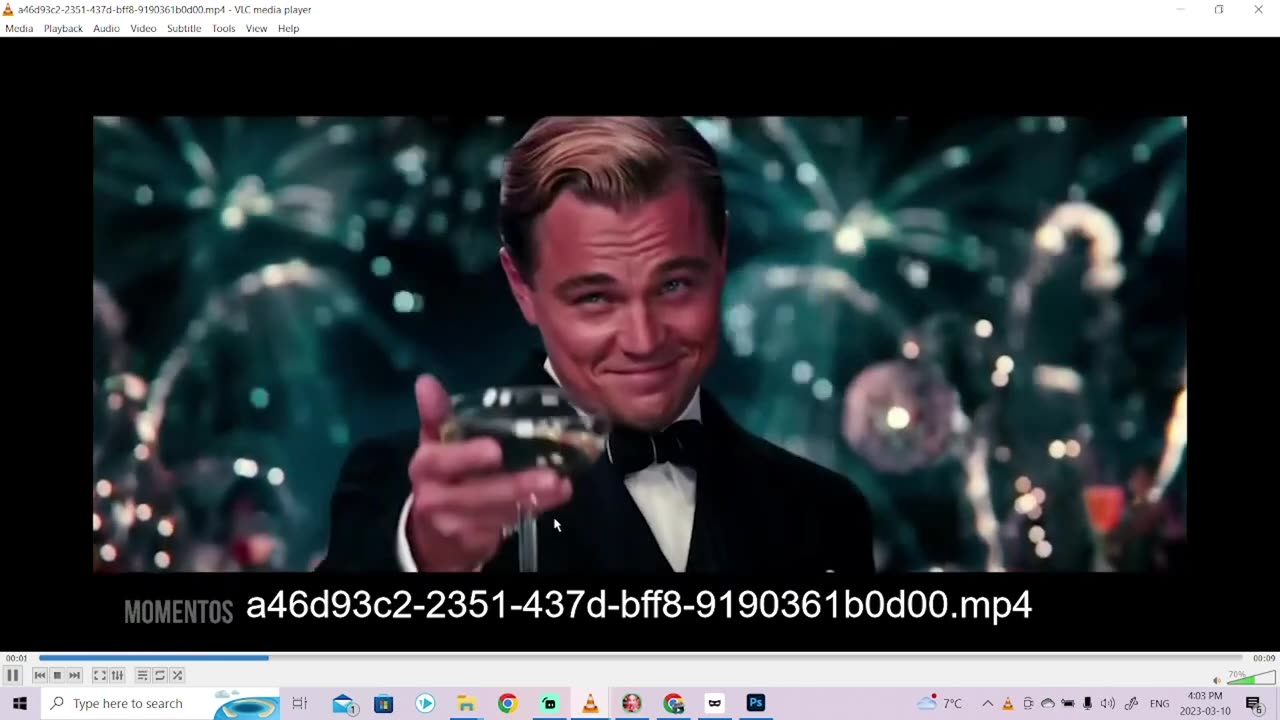Open the 7°C weather widget
Image resolution: width=1280 pixels, height=720 pixels.
(940, 703)
